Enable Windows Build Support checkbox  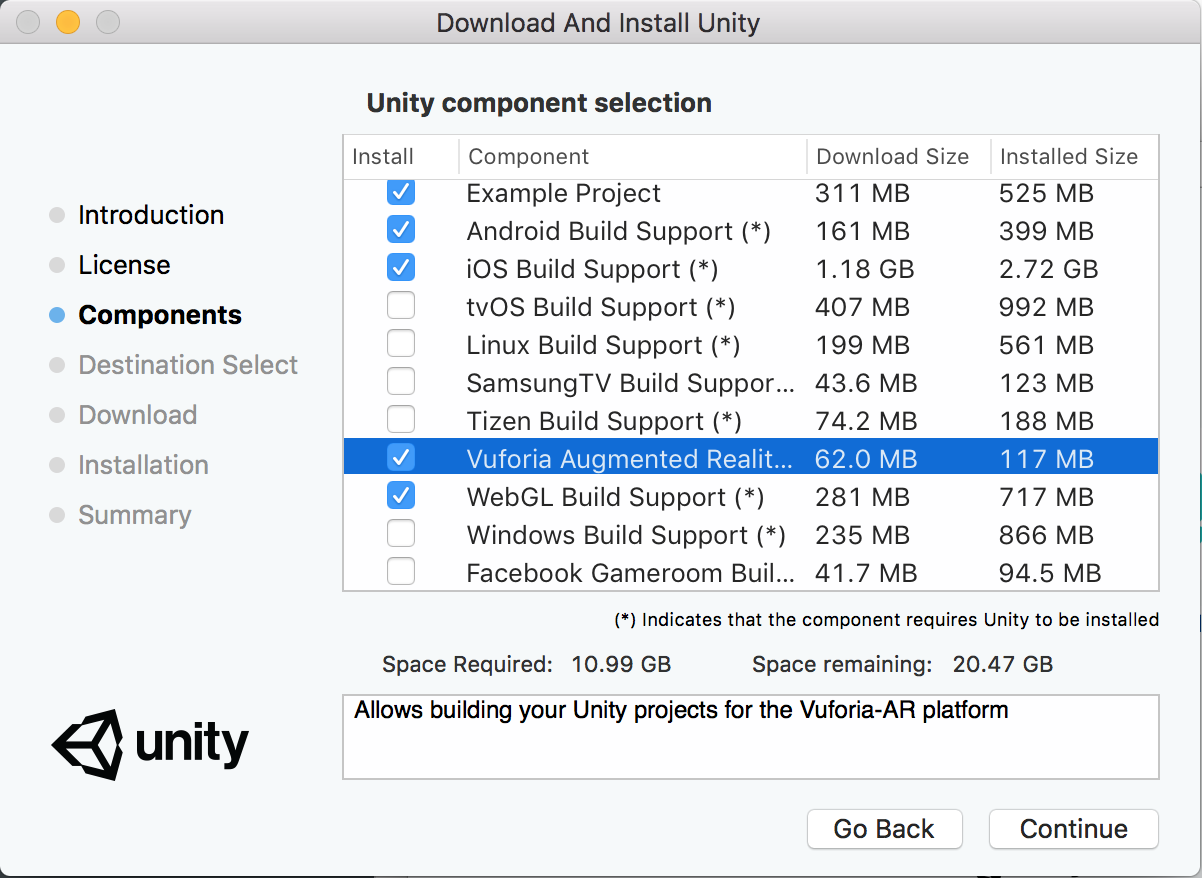401,534
